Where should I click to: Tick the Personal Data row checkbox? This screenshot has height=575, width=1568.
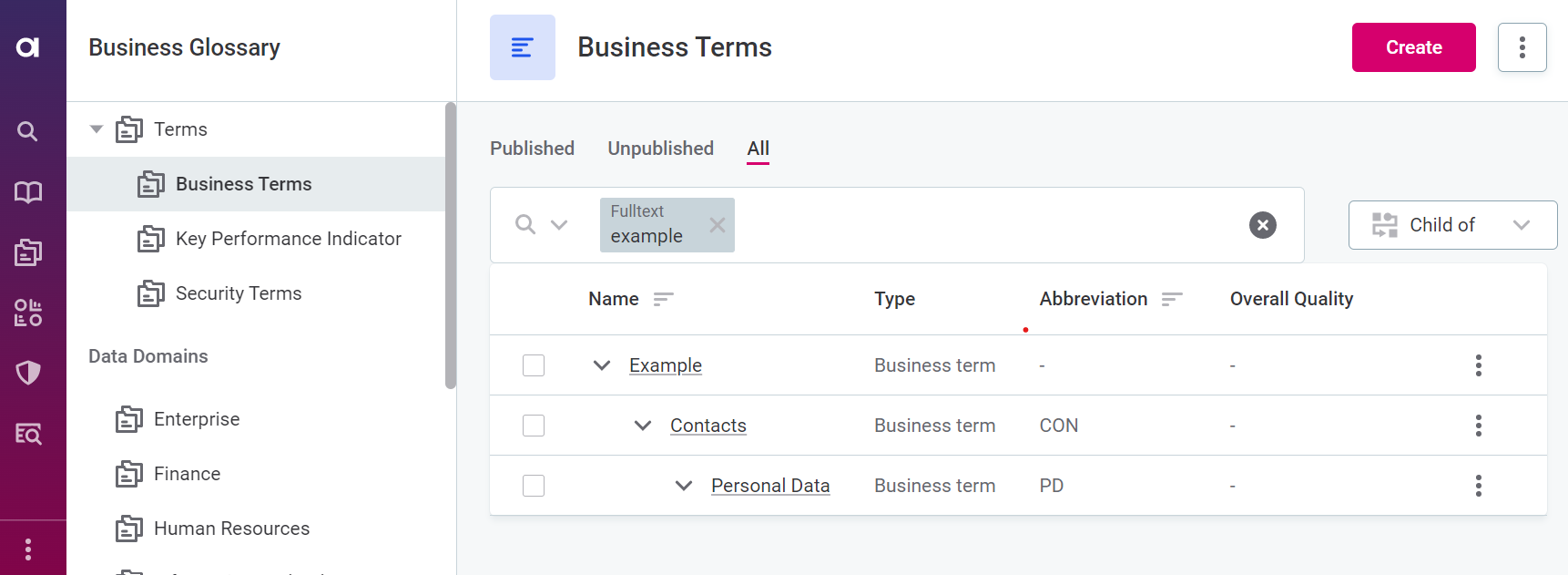[534, 486]
